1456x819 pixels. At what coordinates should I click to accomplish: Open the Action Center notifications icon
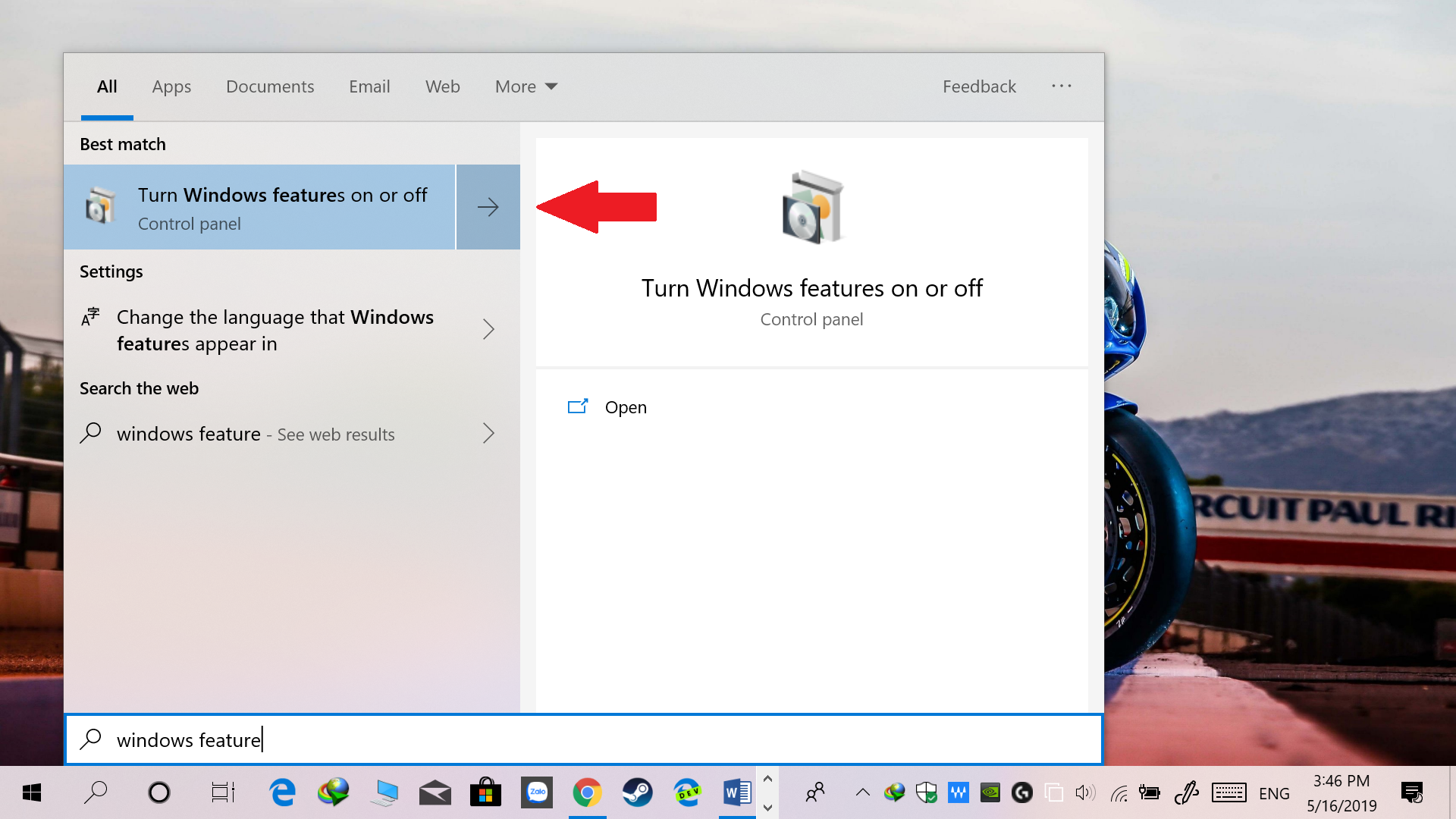(x=1412, y=793)
